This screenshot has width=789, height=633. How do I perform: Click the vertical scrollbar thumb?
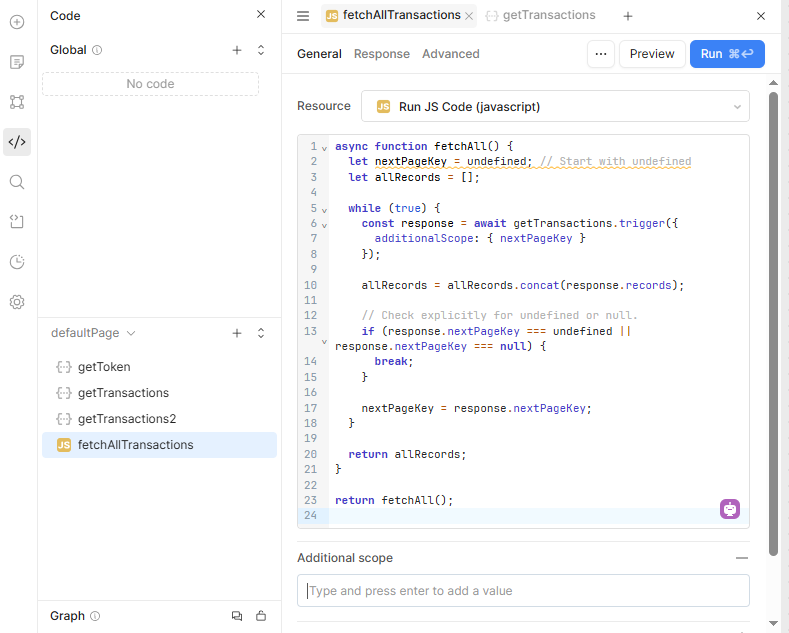(x=773, y=324)
